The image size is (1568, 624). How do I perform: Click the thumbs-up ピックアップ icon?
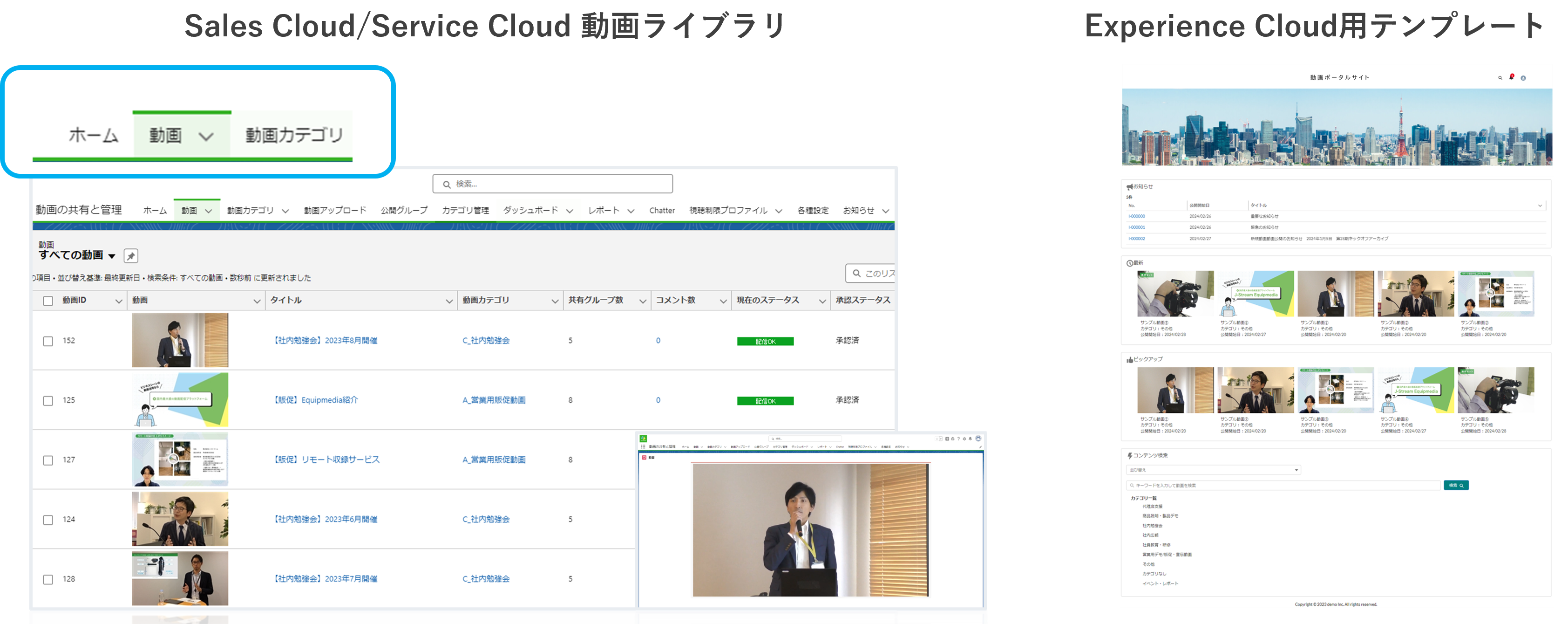tap(1129, 360)
